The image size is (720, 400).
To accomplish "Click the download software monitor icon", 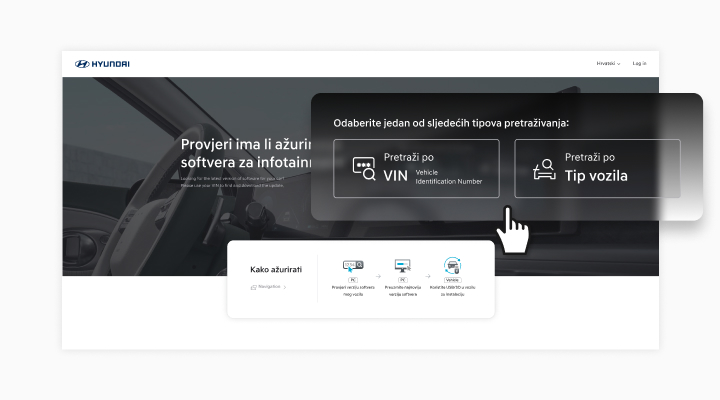I will (x=402, y=266).
